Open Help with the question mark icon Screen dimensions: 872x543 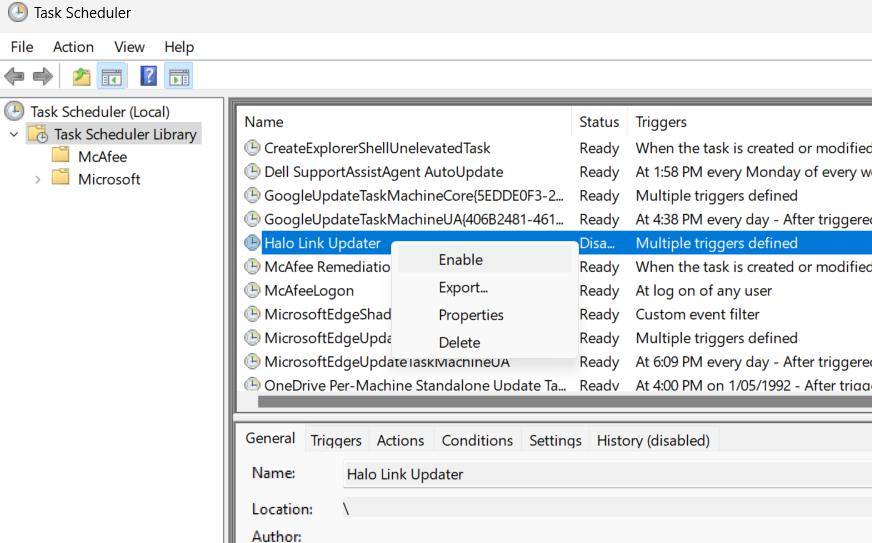pos(148,76)
